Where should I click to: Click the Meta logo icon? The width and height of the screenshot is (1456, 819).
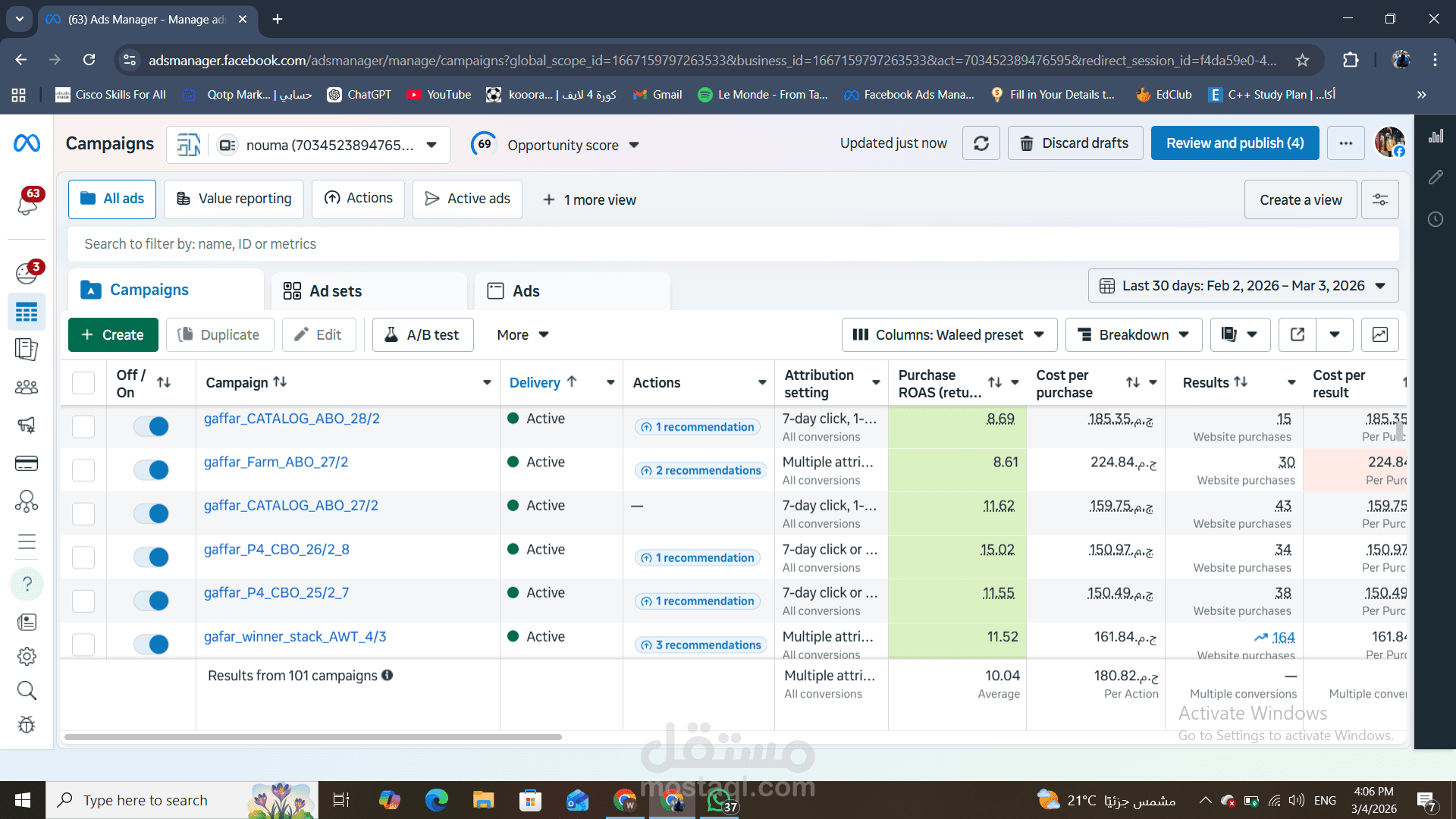(27, 143)
